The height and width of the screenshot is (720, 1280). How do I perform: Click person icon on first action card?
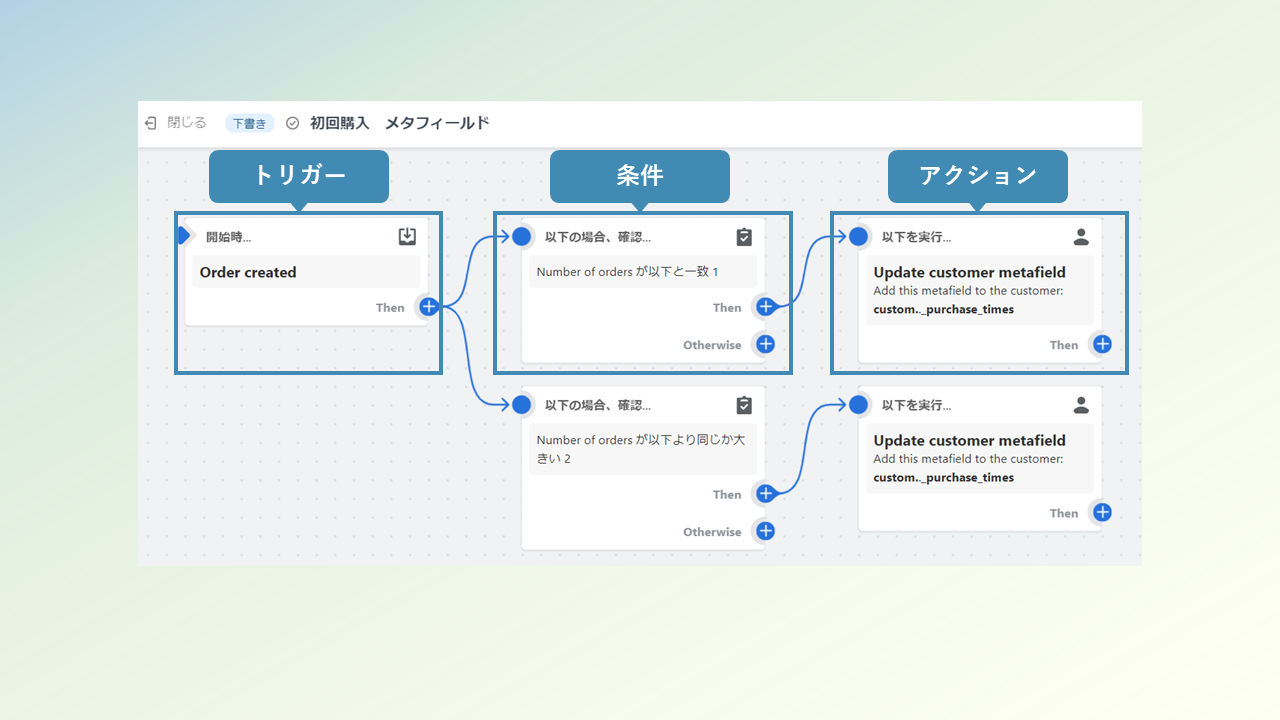(x=1081, y=237)
